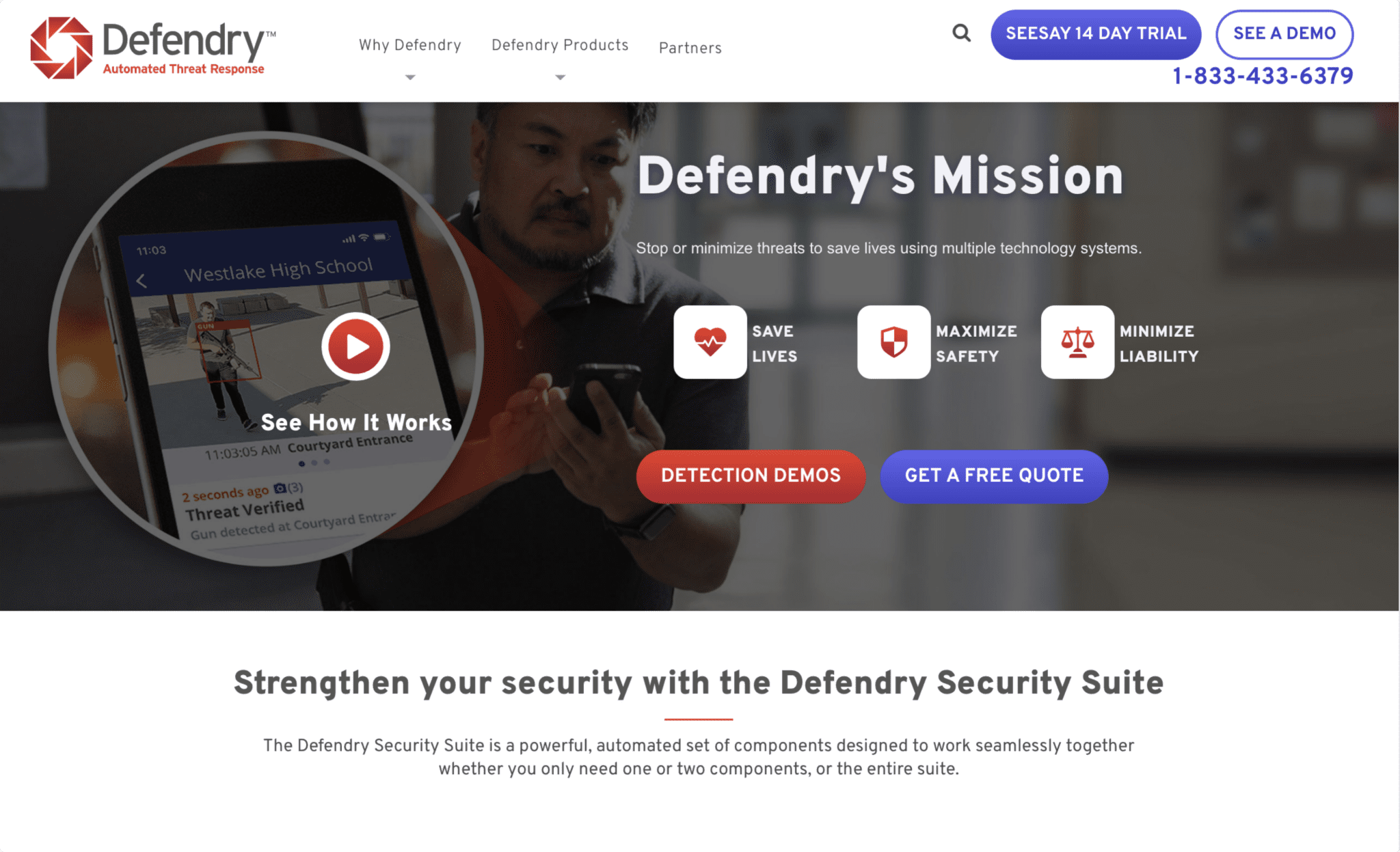Click the camera icon next to 2 seconds ago

coord(280,489)
